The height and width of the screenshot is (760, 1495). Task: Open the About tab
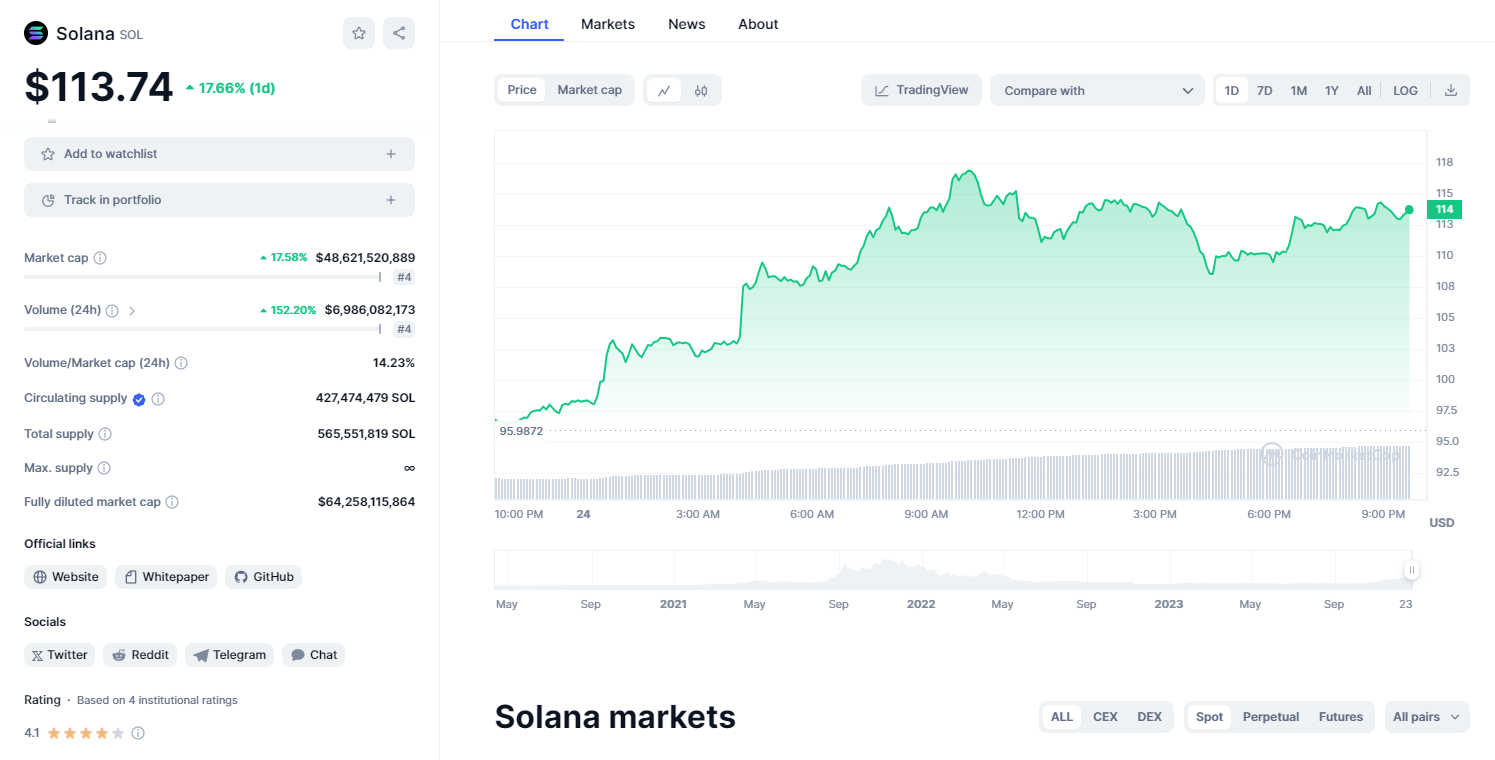tap(758, 24)
